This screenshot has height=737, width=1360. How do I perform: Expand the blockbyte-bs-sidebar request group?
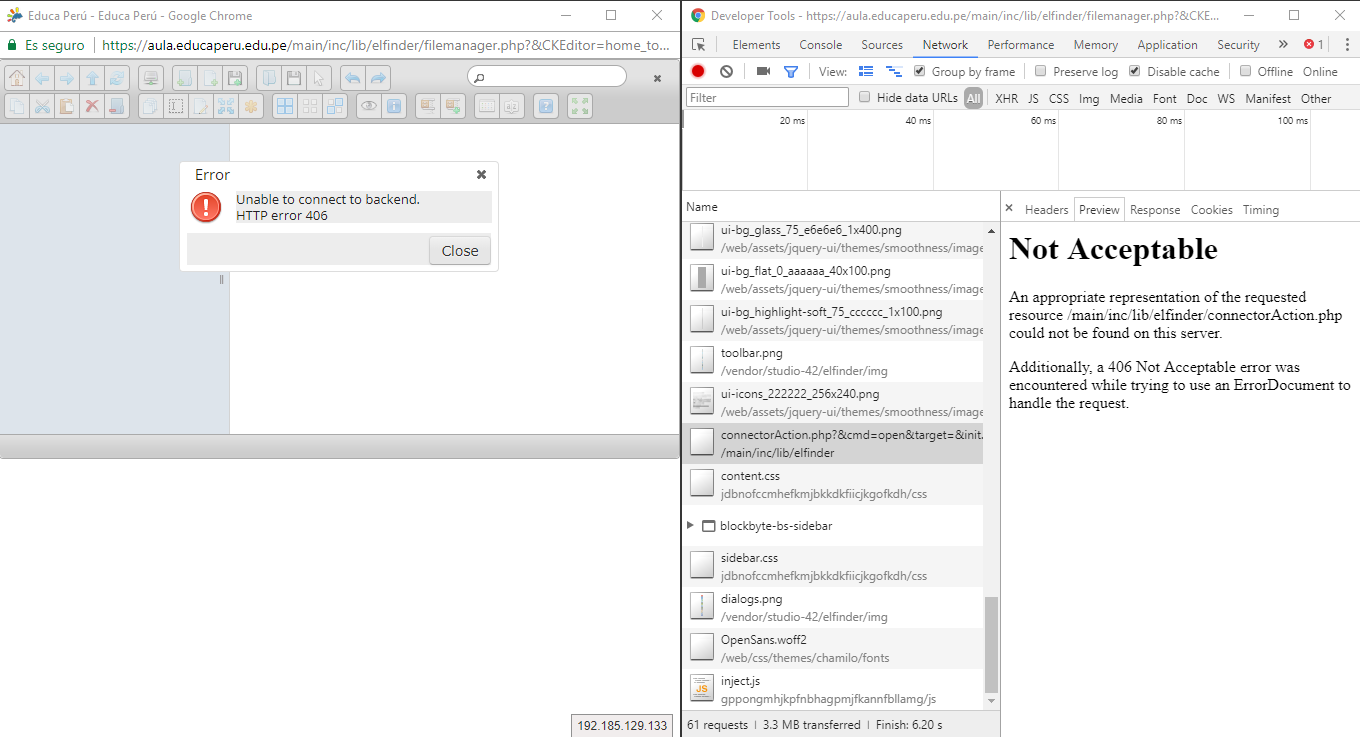pos(690,525)
